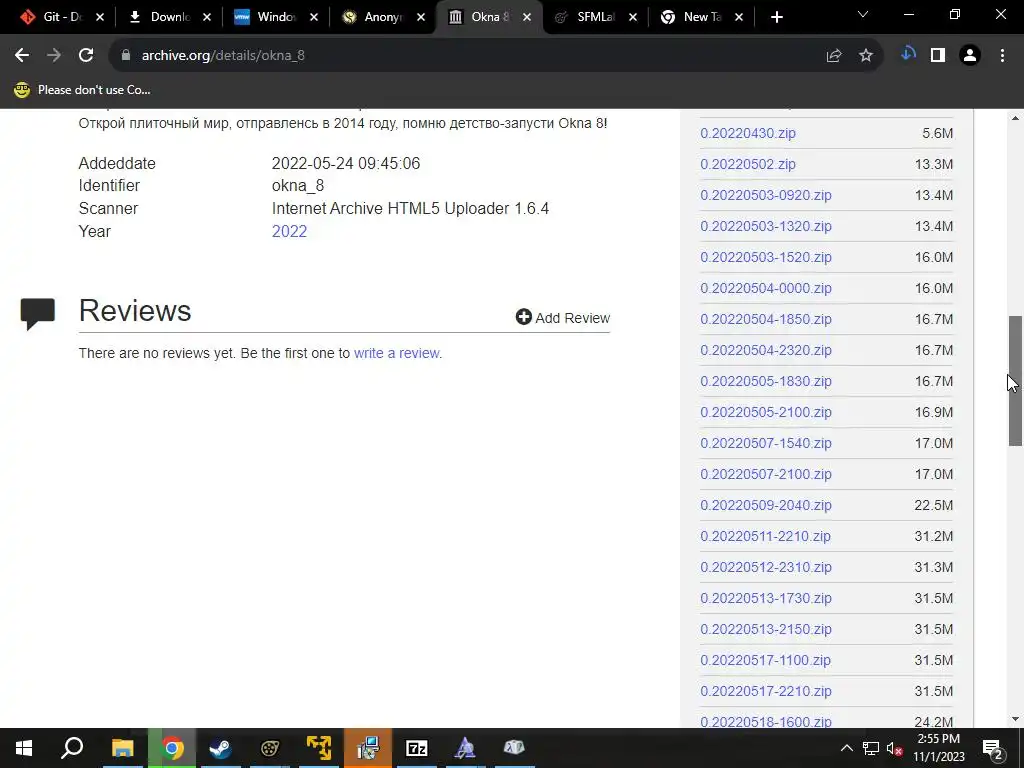Open the network tray icon

point(871,748)
